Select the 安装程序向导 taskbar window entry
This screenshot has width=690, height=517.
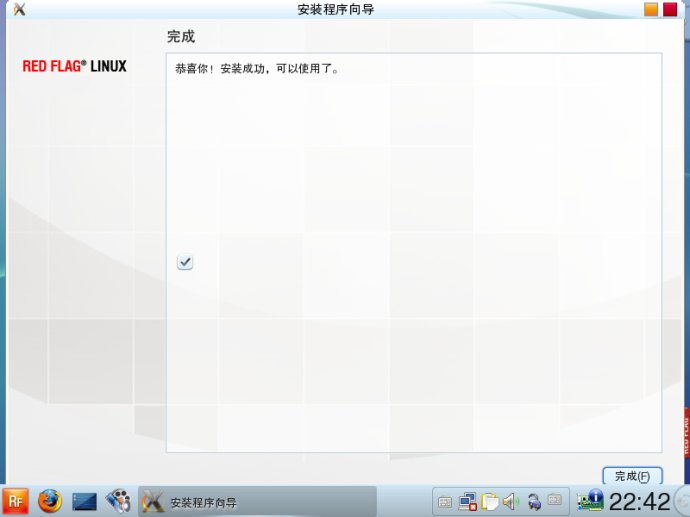click(256, 502)
